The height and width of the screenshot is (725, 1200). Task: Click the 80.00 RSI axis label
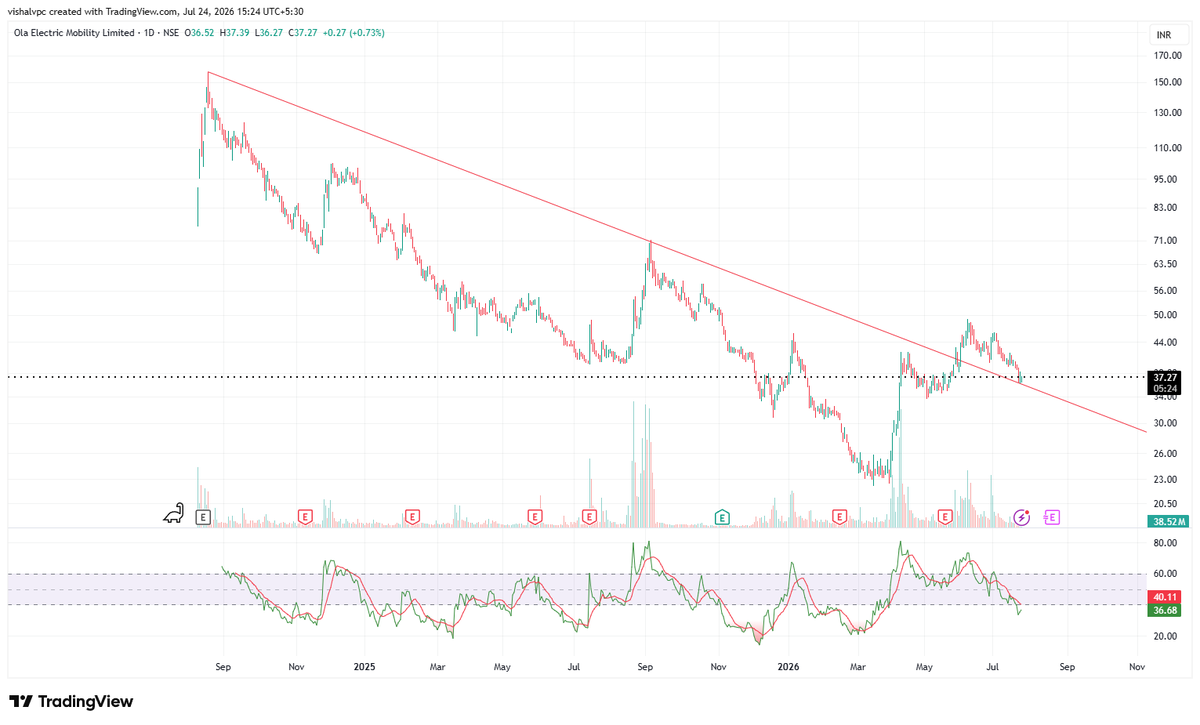[x=1166, y=544]
